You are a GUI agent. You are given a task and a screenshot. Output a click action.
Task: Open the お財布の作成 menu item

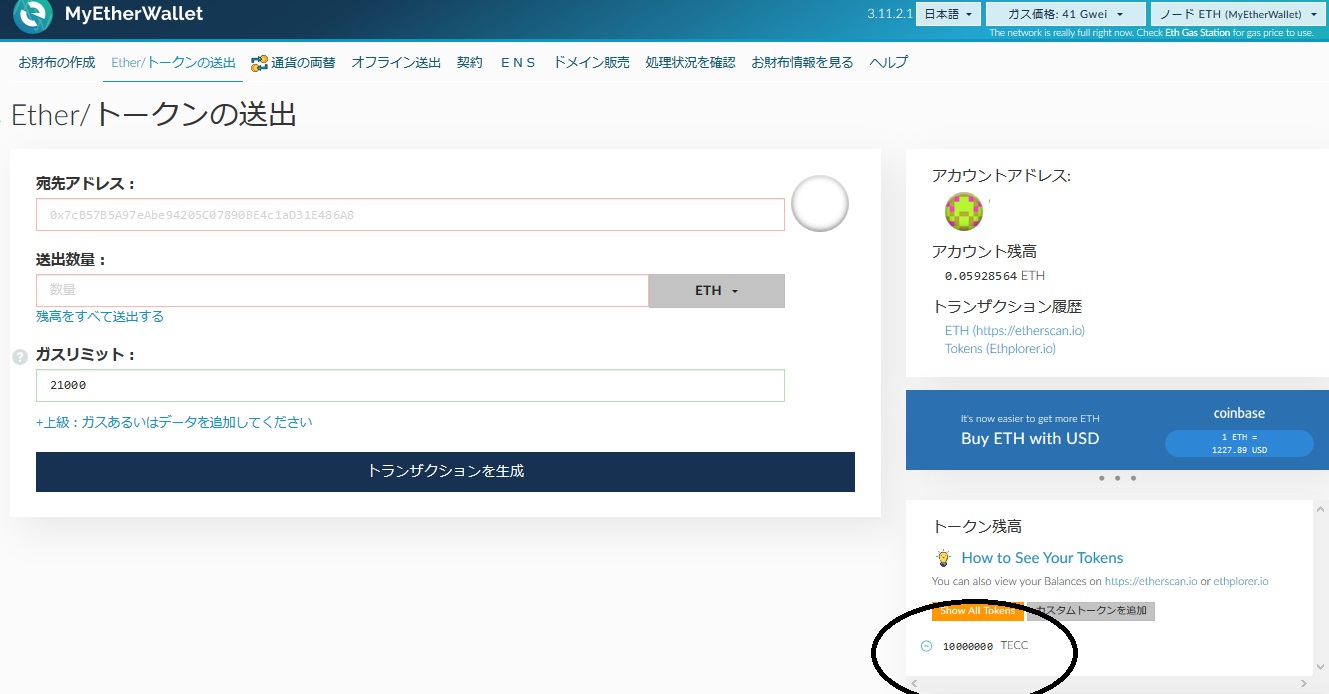[x=55, y=61]
